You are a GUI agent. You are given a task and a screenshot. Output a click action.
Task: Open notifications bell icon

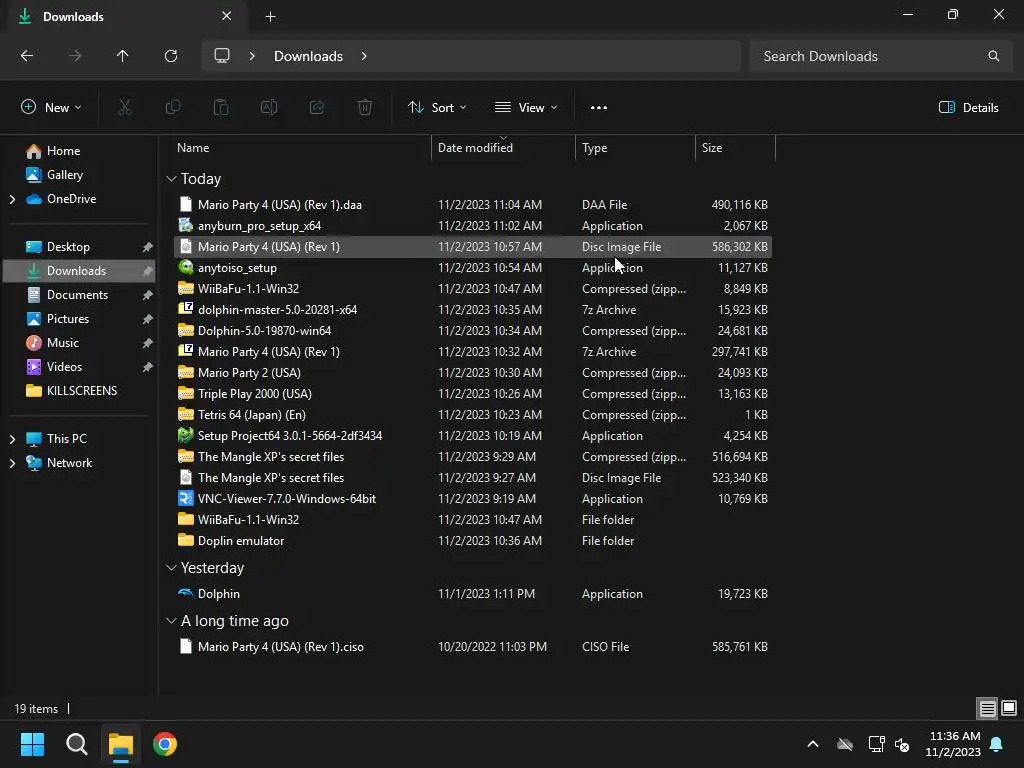coord(997,744)
